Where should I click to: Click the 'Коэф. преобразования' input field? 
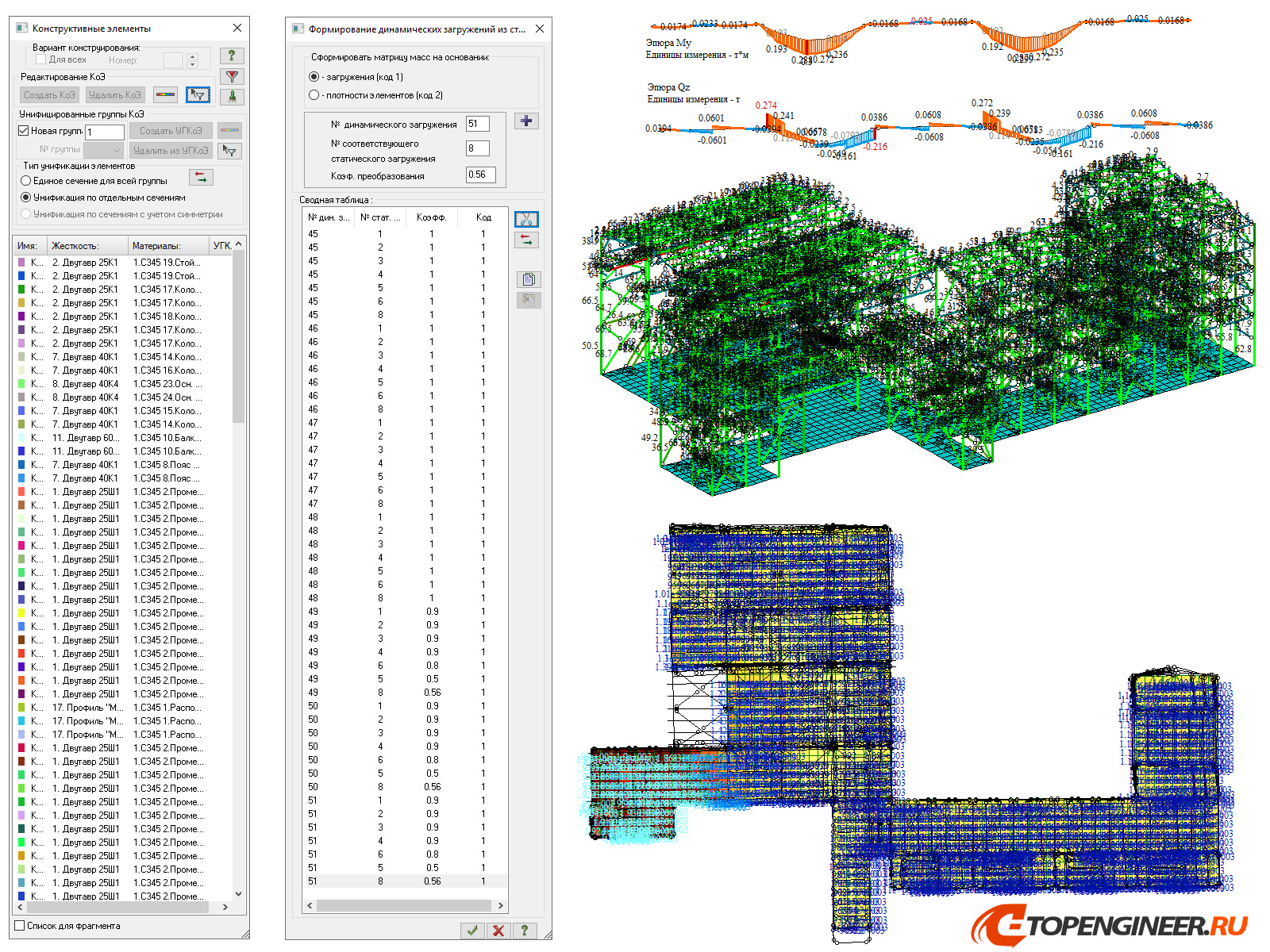pyautogui.click(x=481, y=175)
